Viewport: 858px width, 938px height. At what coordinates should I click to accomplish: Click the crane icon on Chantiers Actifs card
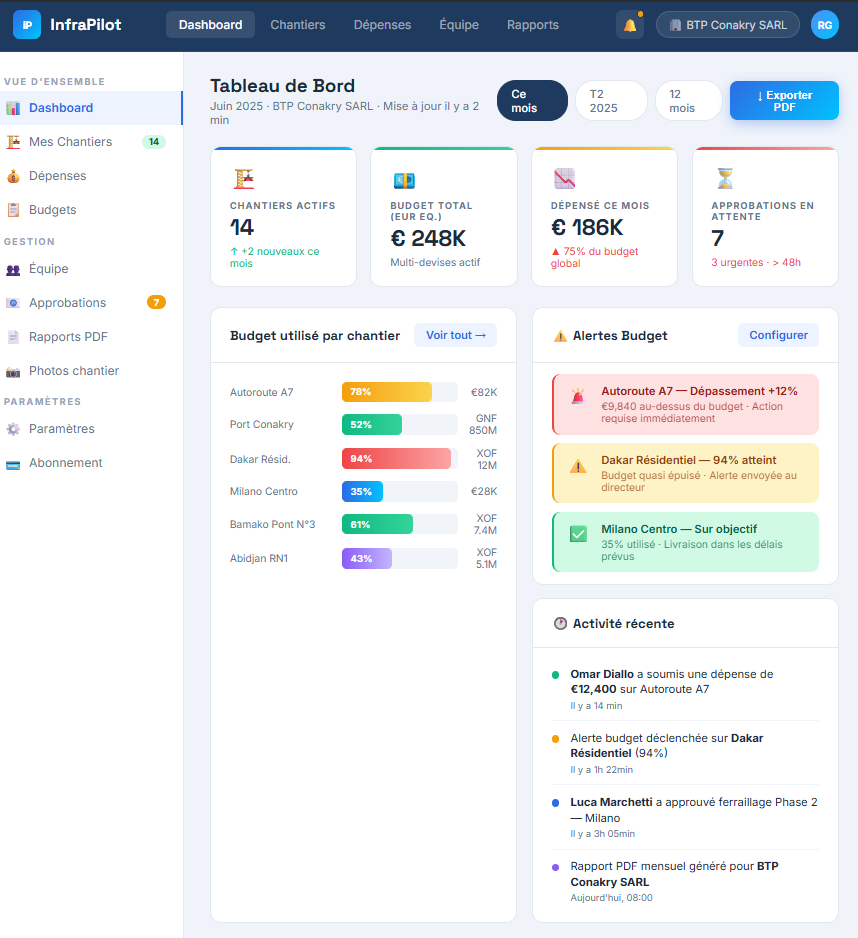244,178
